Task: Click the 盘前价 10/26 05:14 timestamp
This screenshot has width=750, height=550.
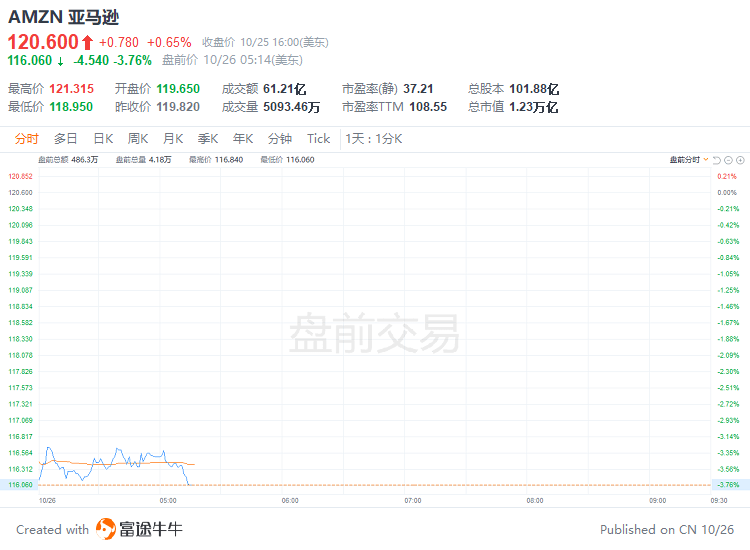Action: pos(232,60)
